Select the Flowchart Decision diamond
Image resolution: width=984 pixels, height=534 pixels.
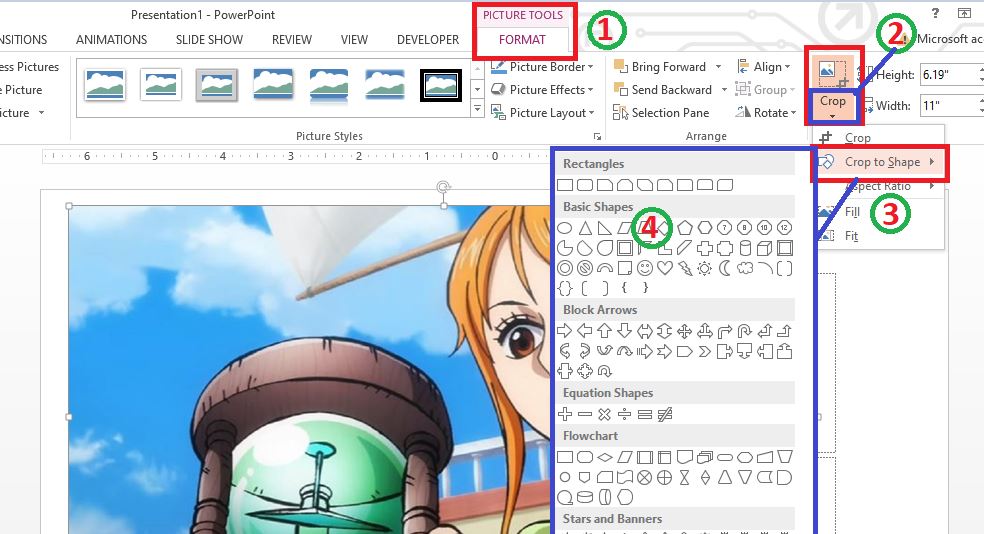point(605,457)
